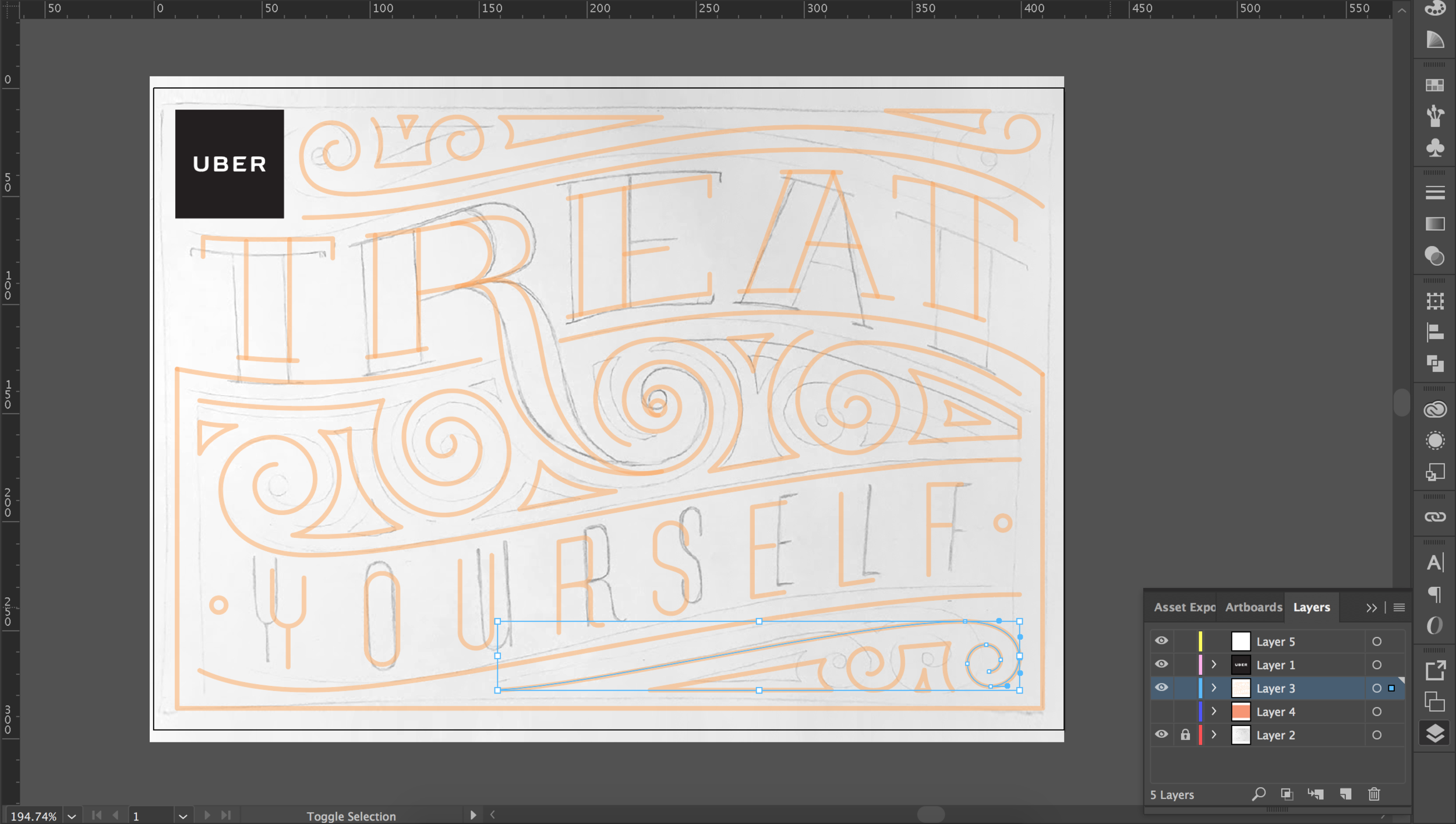Open the Gradient panel

[x=1435, y=224]
